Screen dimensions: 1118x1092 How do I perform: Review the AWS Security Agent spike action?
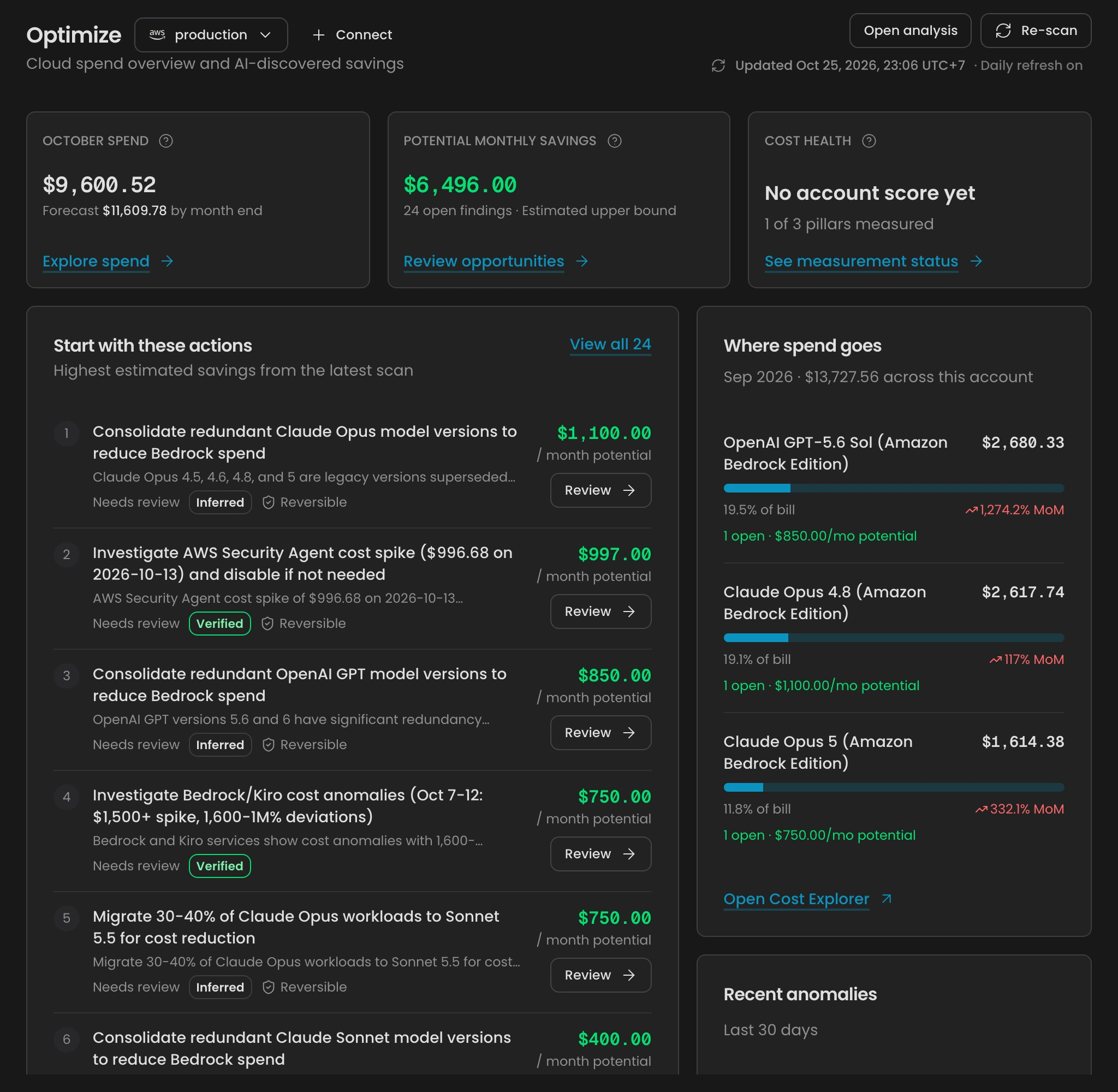(600, 612)
